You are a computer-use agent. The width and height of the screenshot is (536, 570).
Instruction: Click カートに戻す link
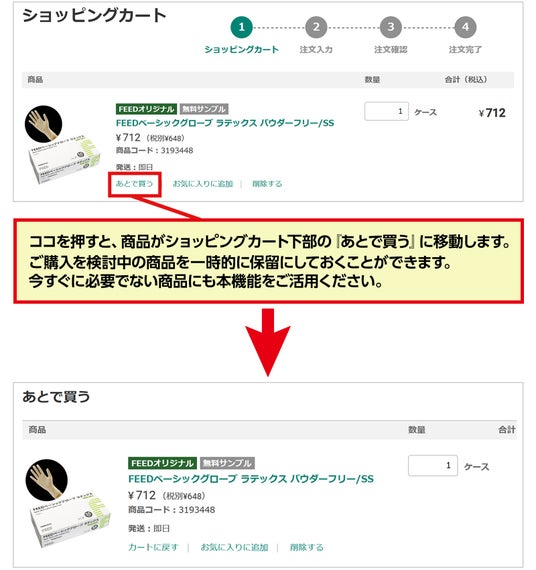pos(153,547)
